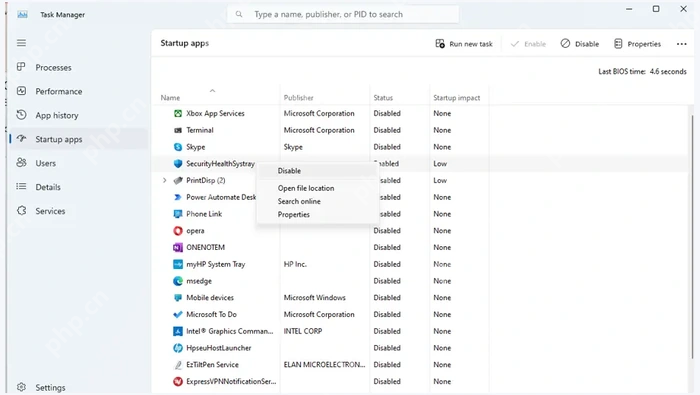Expand the PrintDisp (2) group
Image resolution: width=700 pixels, height=395 pixels.
(164, 180)
